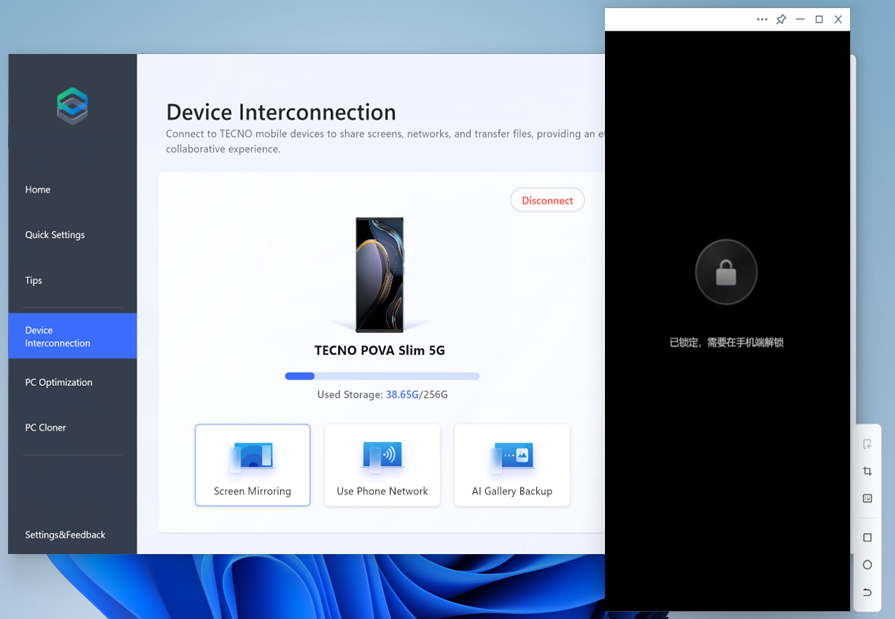This screenshot has height=619, width=895.
Task: Go to Home in the sidebar
Action: point(38,190)
